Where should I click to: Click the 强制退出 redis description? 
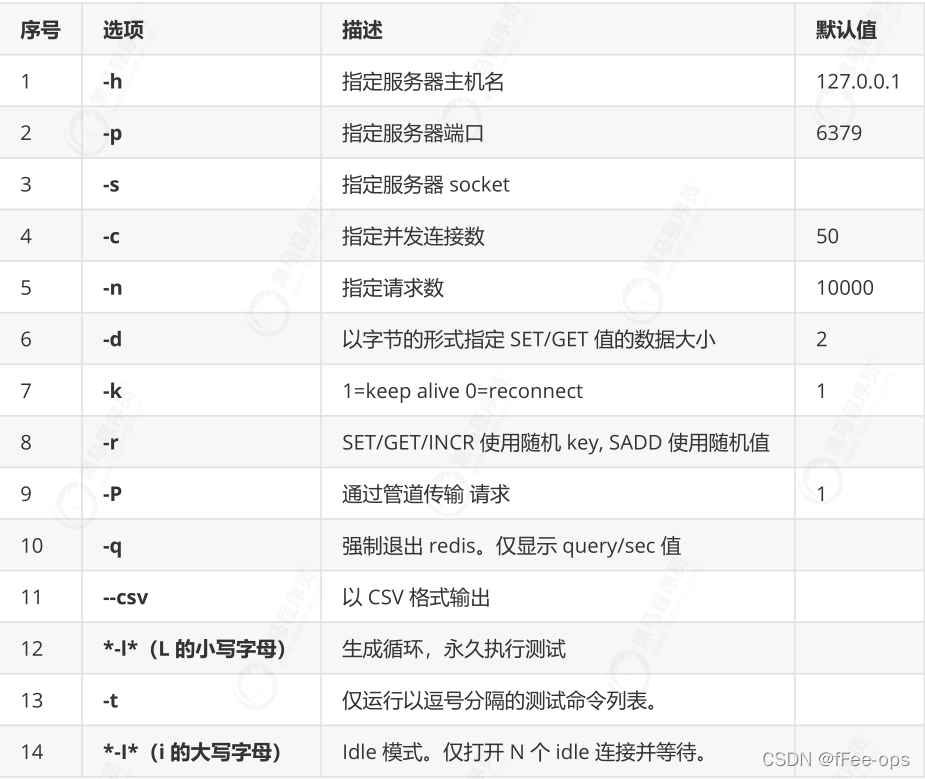click(x=511, y=545)
